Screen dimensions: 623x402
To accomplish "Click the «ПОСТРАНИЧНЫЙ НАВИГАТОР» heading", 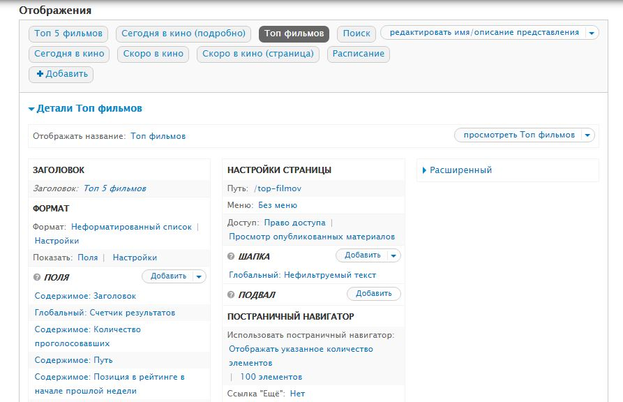I will [290, 317].
